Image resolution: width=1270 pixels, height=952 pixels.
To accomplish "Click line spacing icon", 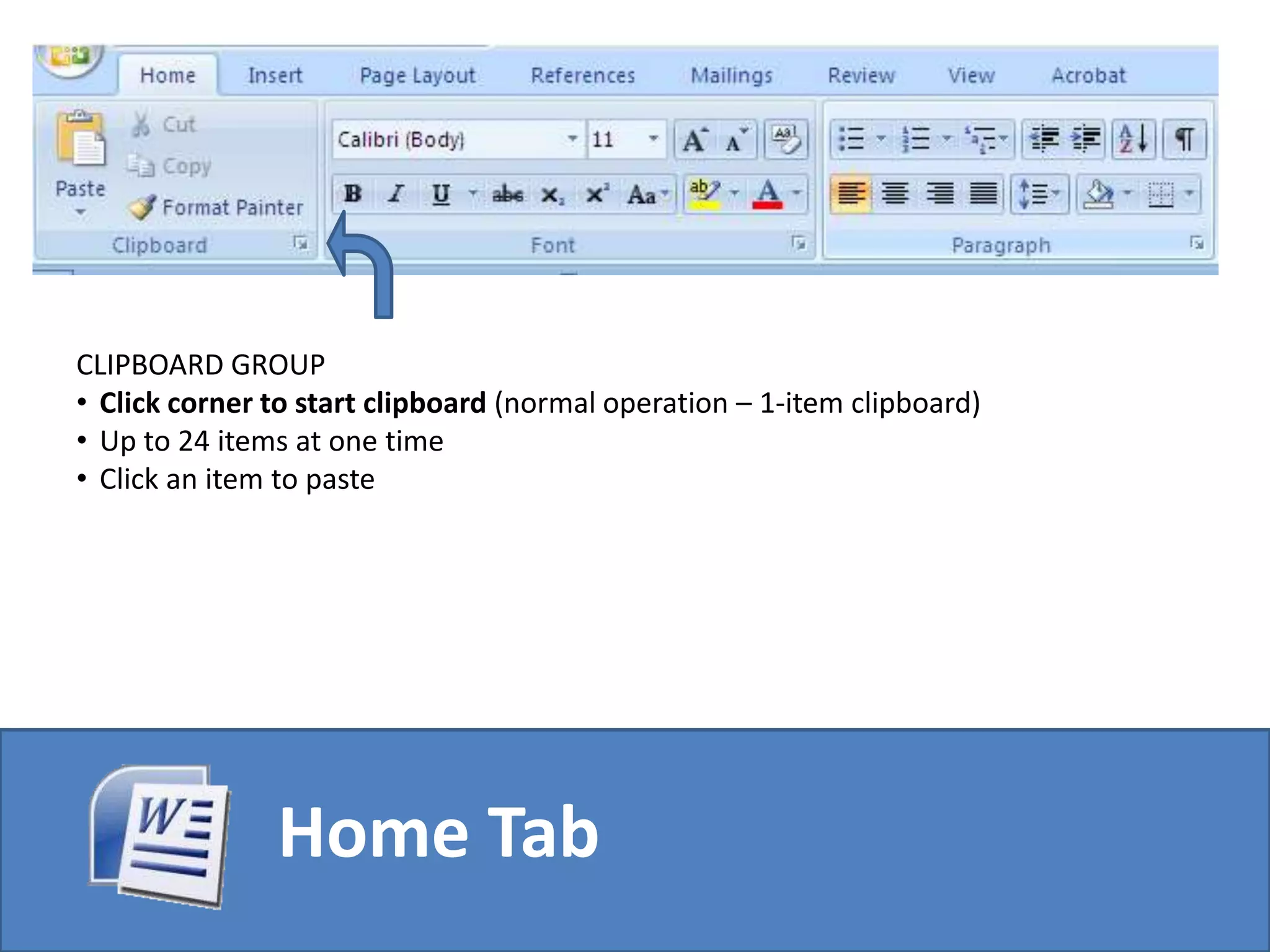I will coord(1033,194).
